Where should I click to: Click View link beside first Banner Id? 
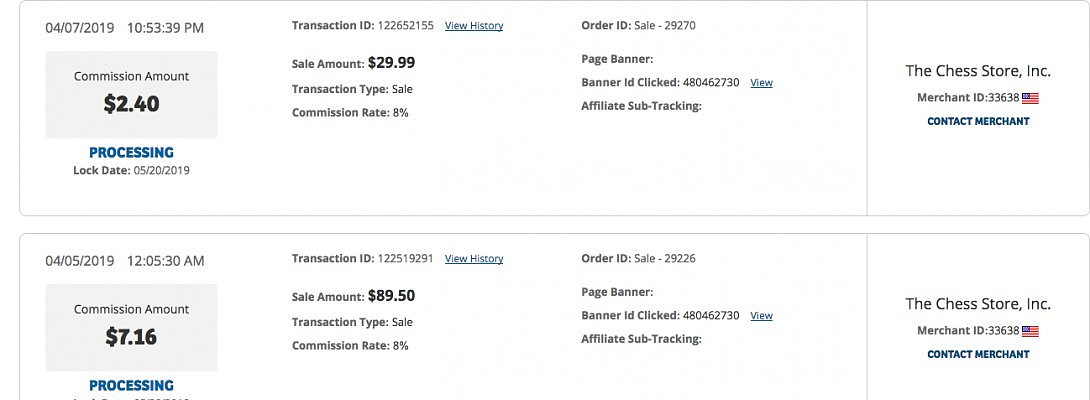click(x=761, y=83)
